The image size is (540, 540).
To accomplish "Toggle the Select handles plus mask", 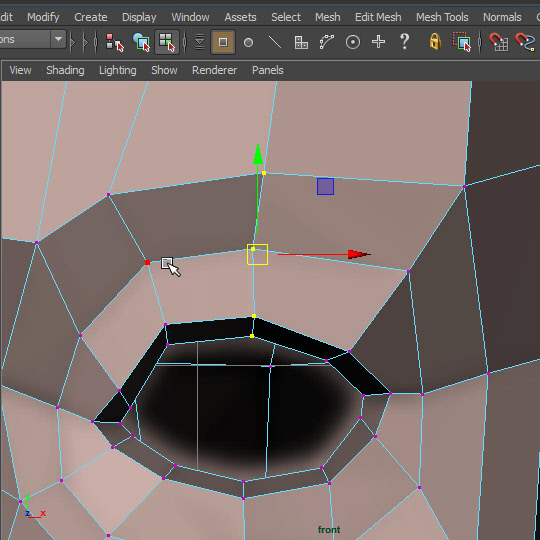I will click(378, 42).
